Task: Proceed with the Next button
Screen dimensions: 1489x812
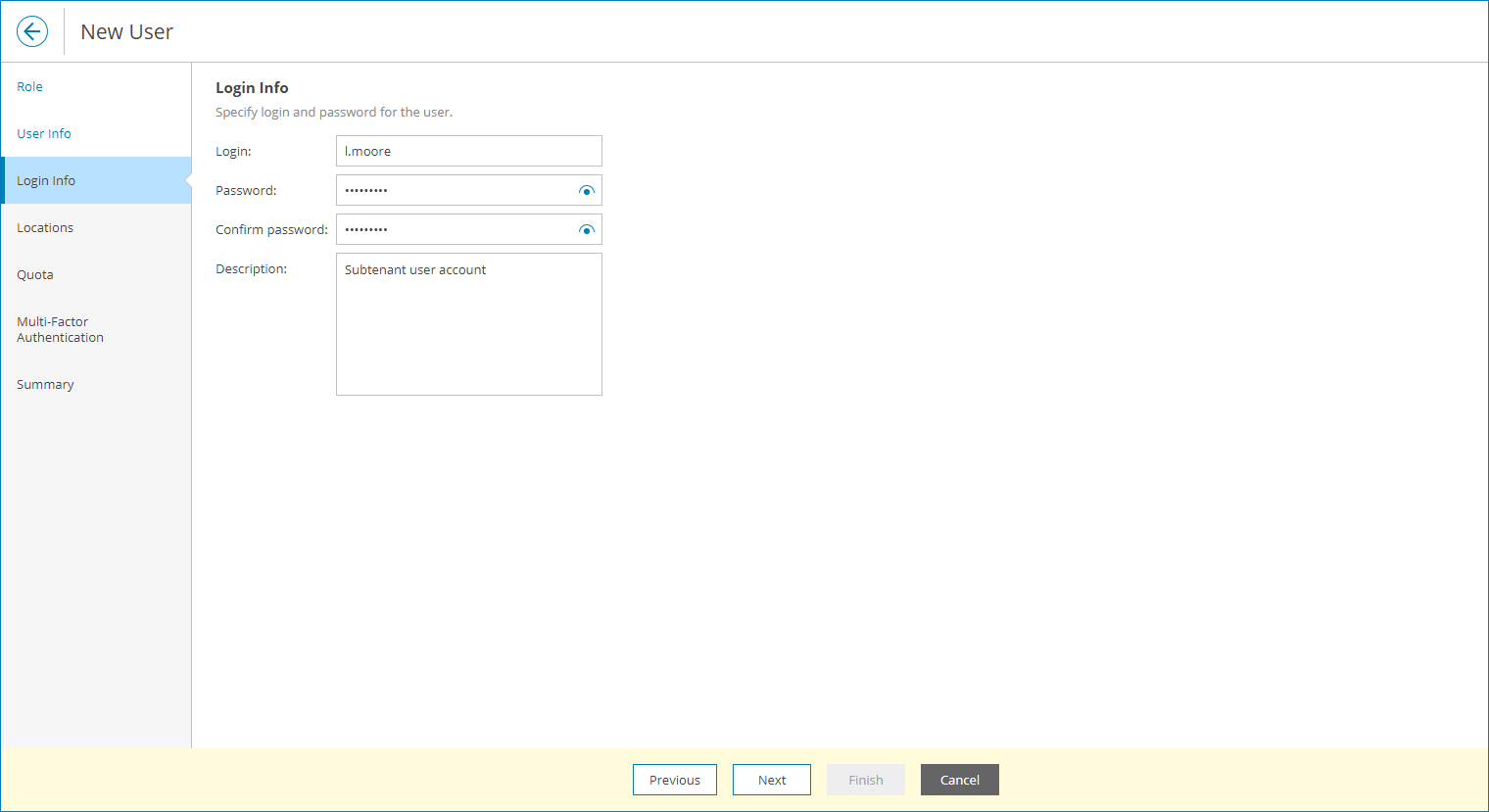Action: 772,780
